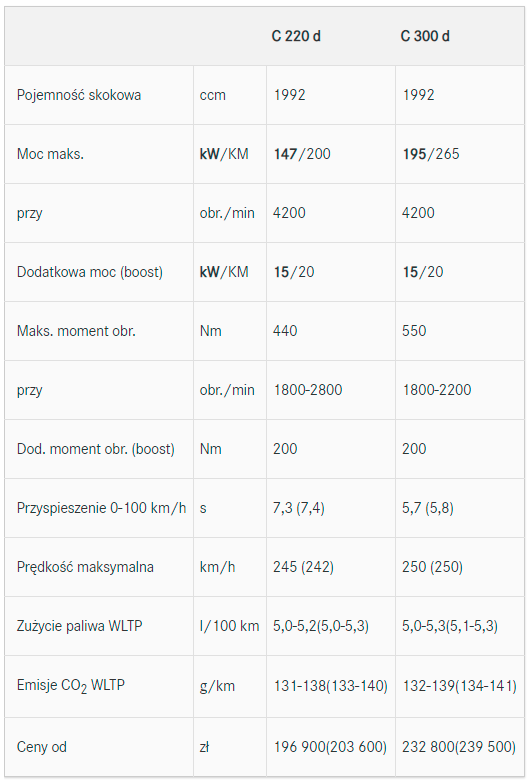Select the 196 900(203 600) price cell
This screenshot has height=783, width=529.
coord(330,747)
